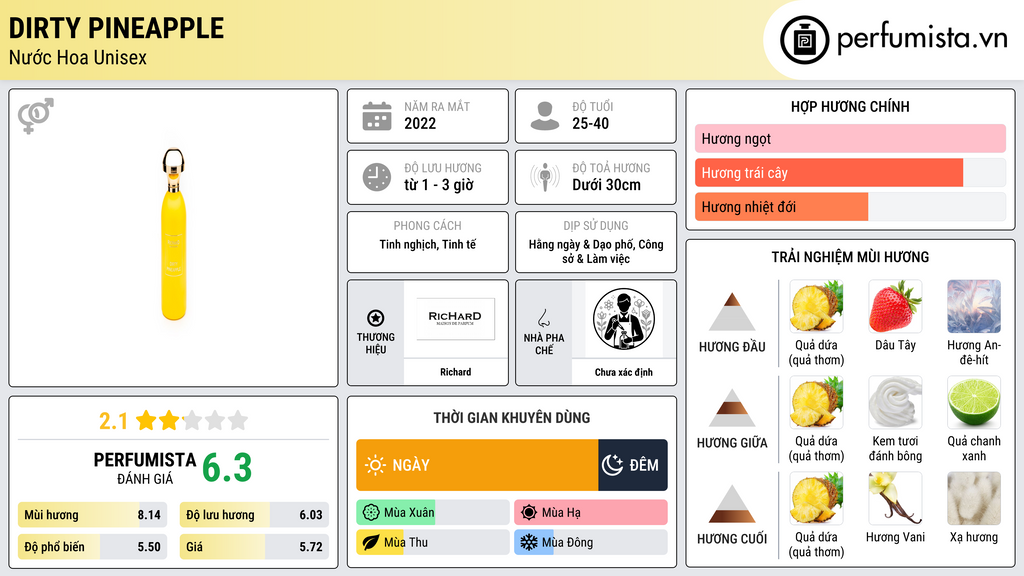Select pineapple note in Hương đầu row
Image resolution: width=1024 pixels, height=576 pixels.
(816, 306)
